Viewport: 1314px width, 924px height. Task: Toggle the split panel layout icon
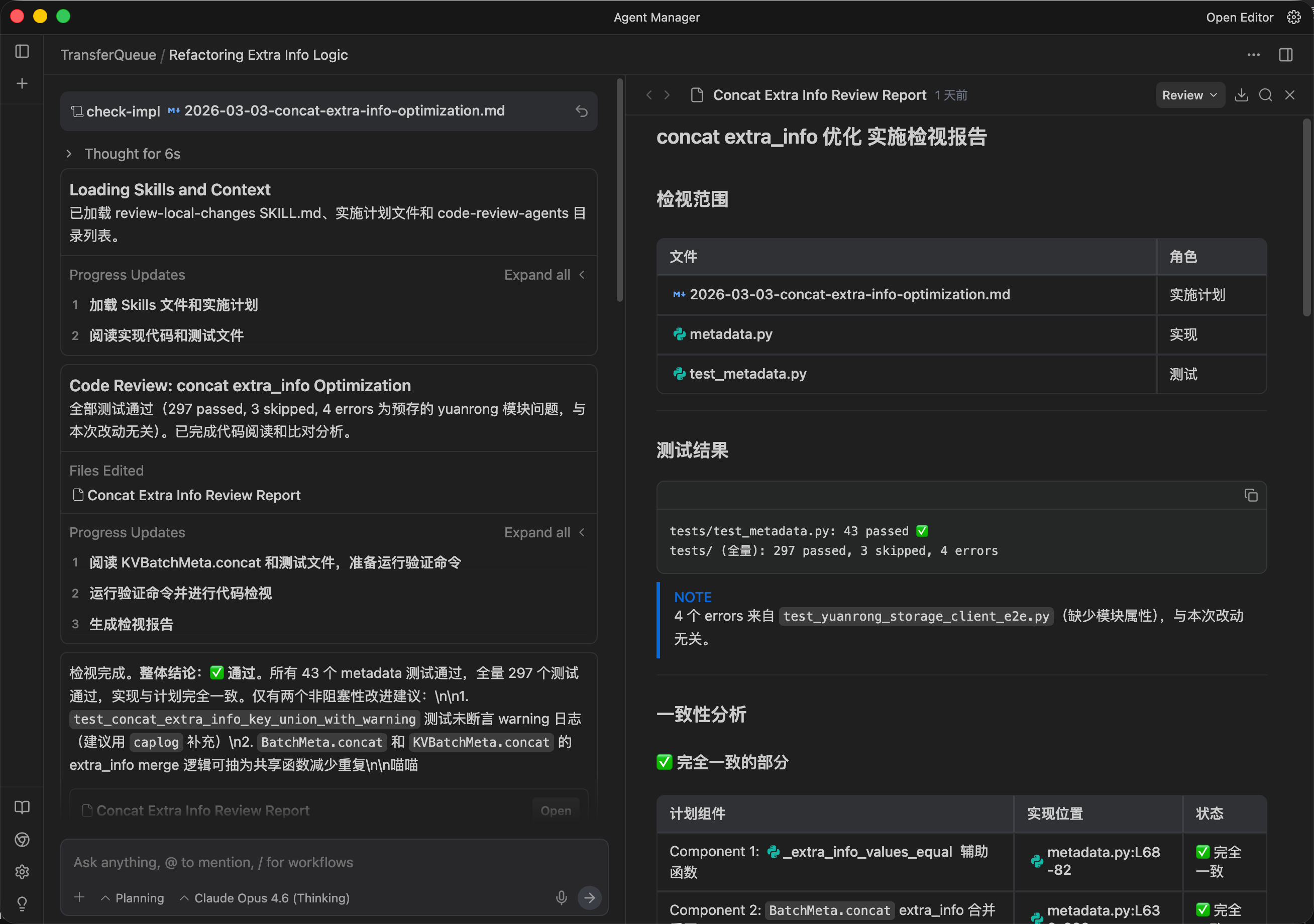[x=1285, y=55]
